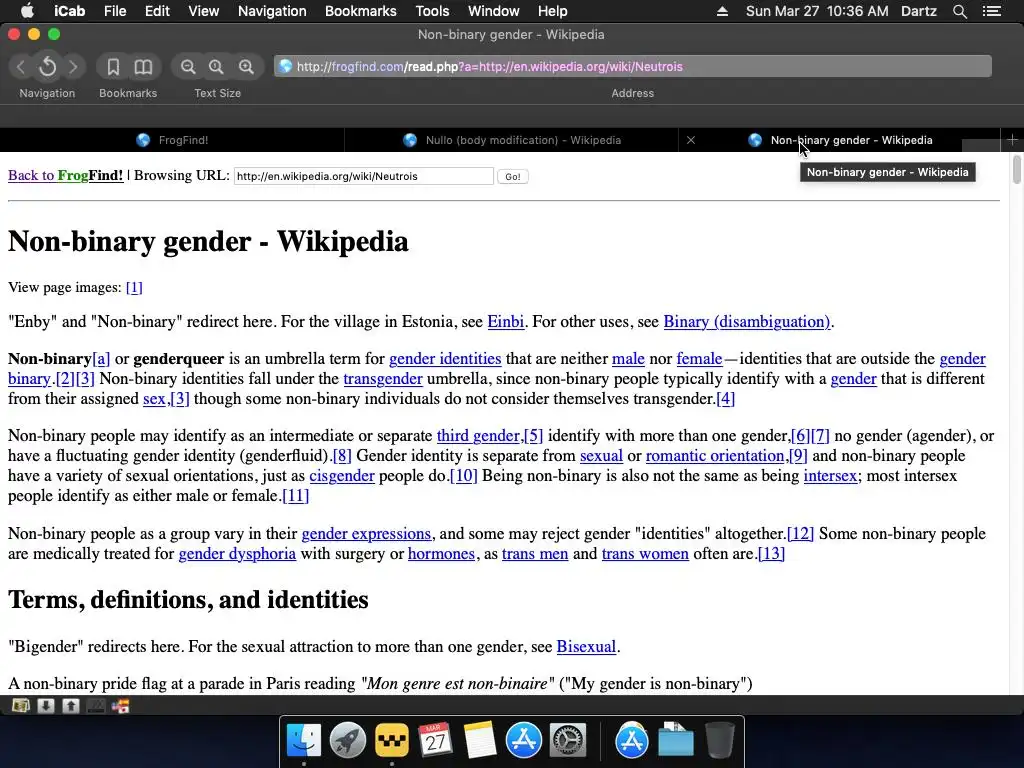Open the File menu

[115, 11]
